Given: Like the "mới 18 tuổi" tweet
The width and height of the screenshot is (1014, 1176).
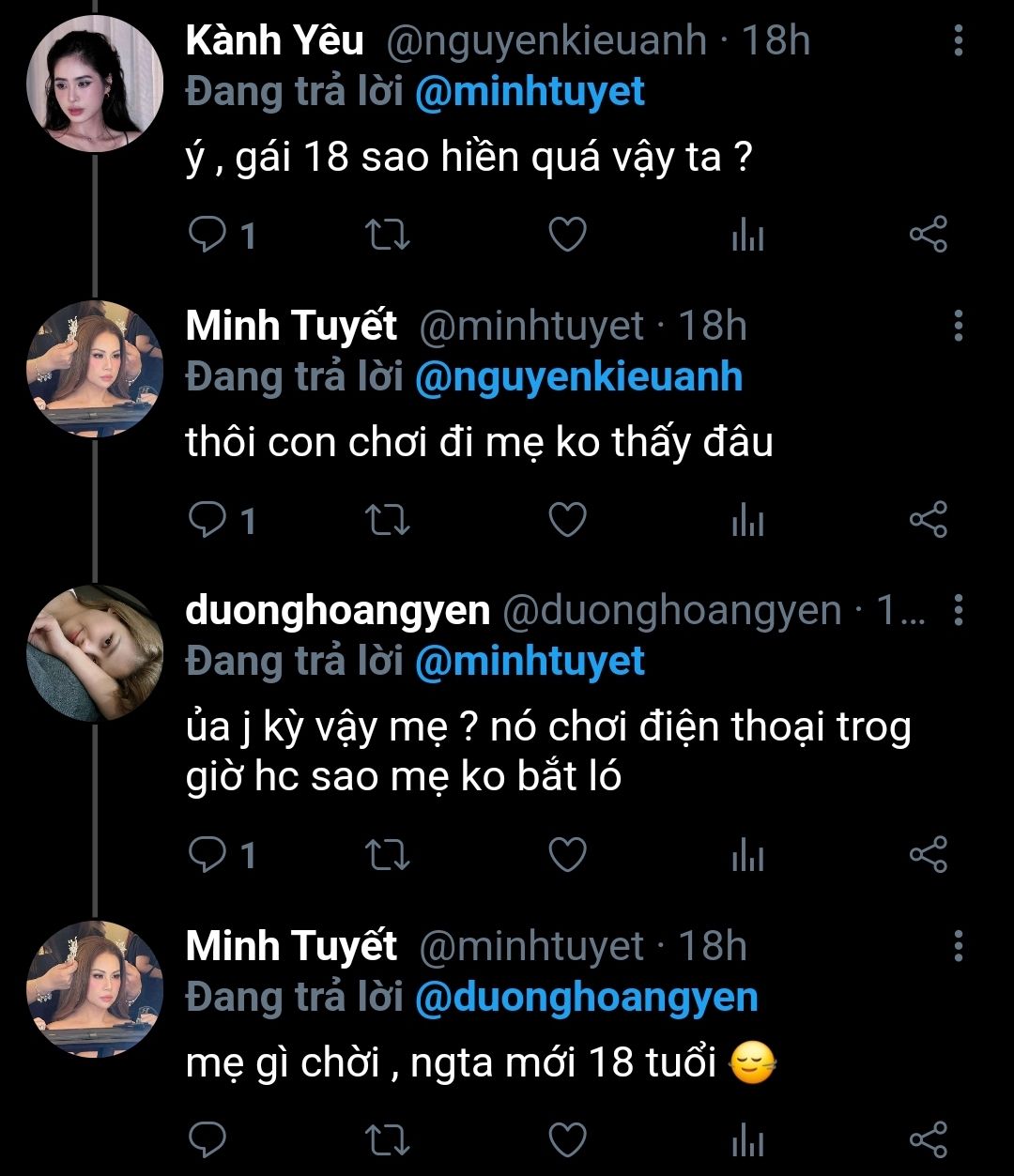Looking at the screenshot, I should (567, 1139).
